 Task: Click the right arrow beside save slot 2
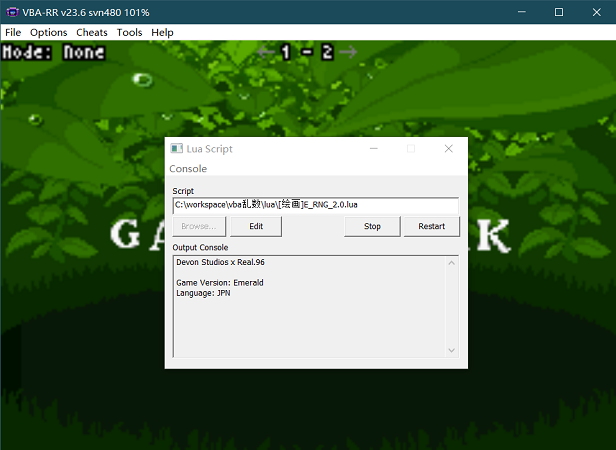347,52
